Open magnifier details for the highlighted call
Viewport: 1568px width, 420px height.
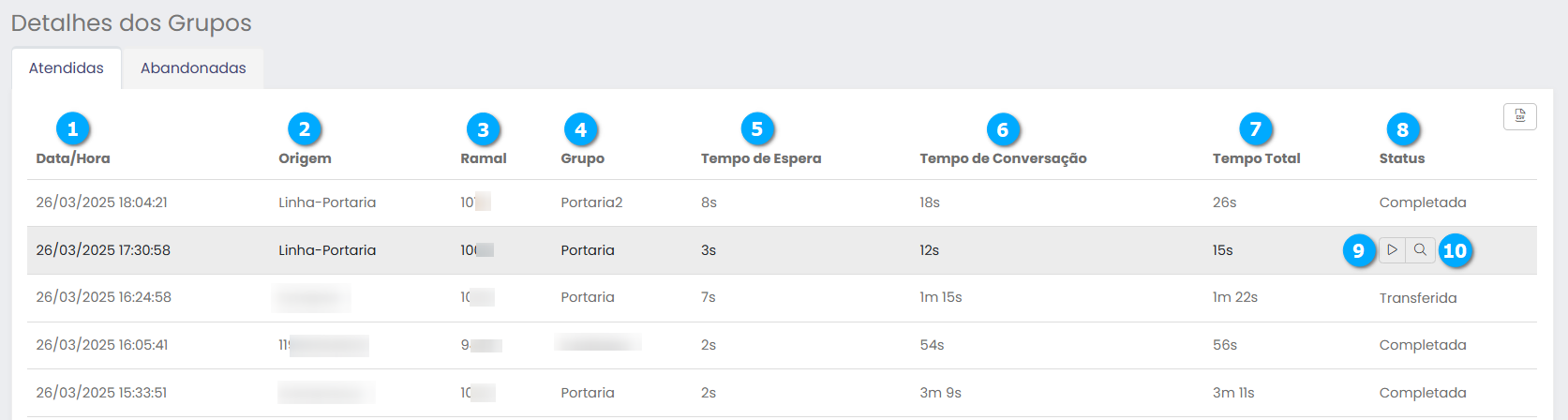click(x=1421, y=250)
